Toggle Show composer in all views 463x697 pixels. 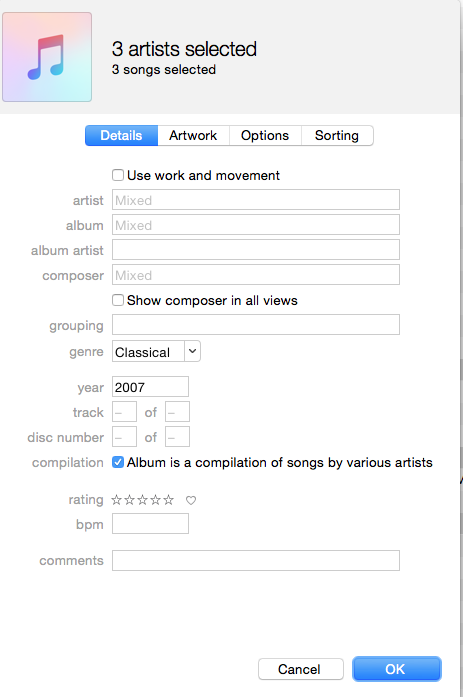[x=118, y=300]
